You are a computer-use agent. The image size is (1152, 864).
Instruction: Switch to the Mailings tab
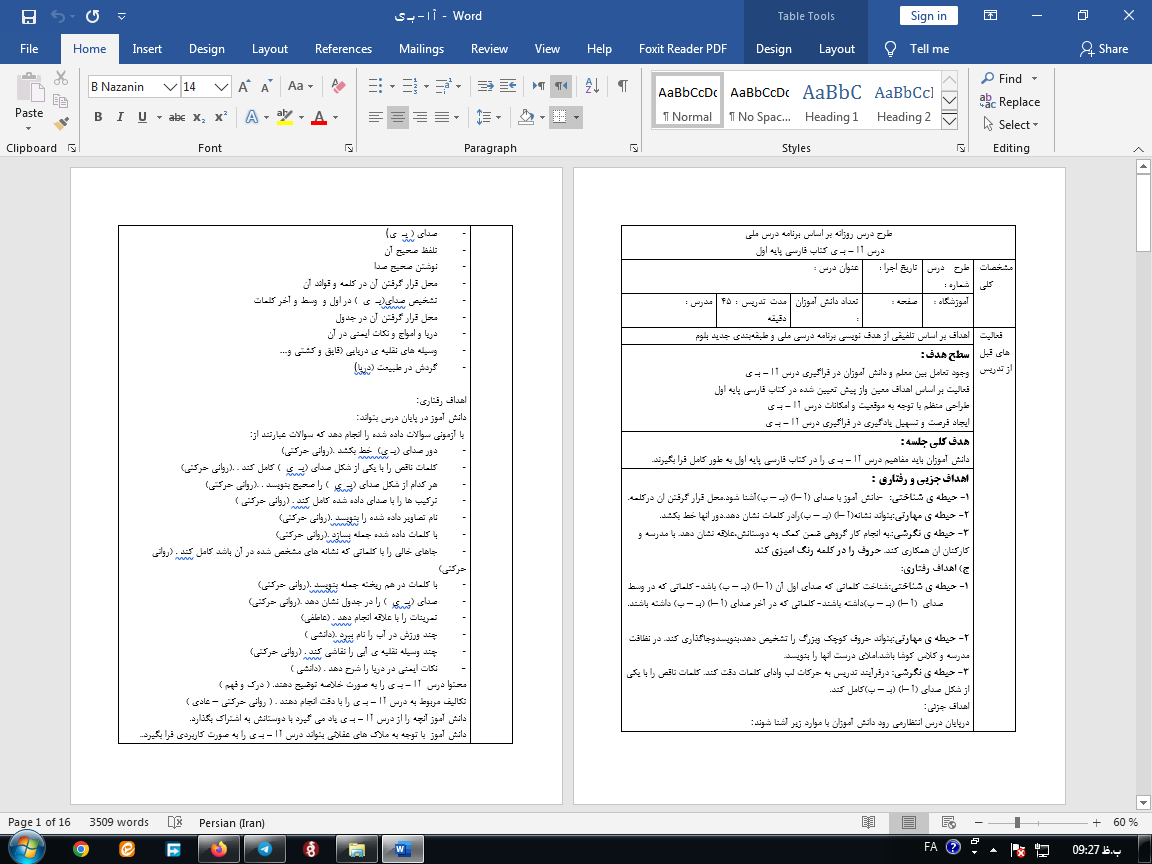pos(421,49)
